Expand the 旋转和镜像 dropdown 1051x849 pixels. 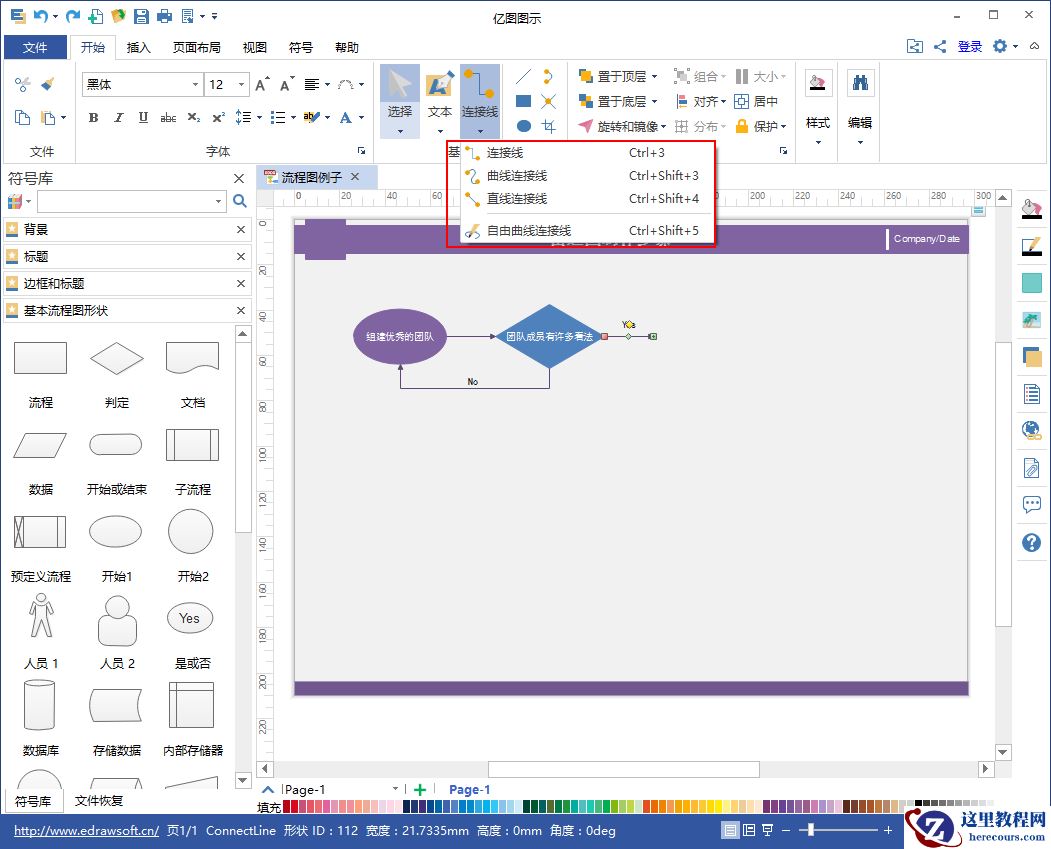coord(663,126)
